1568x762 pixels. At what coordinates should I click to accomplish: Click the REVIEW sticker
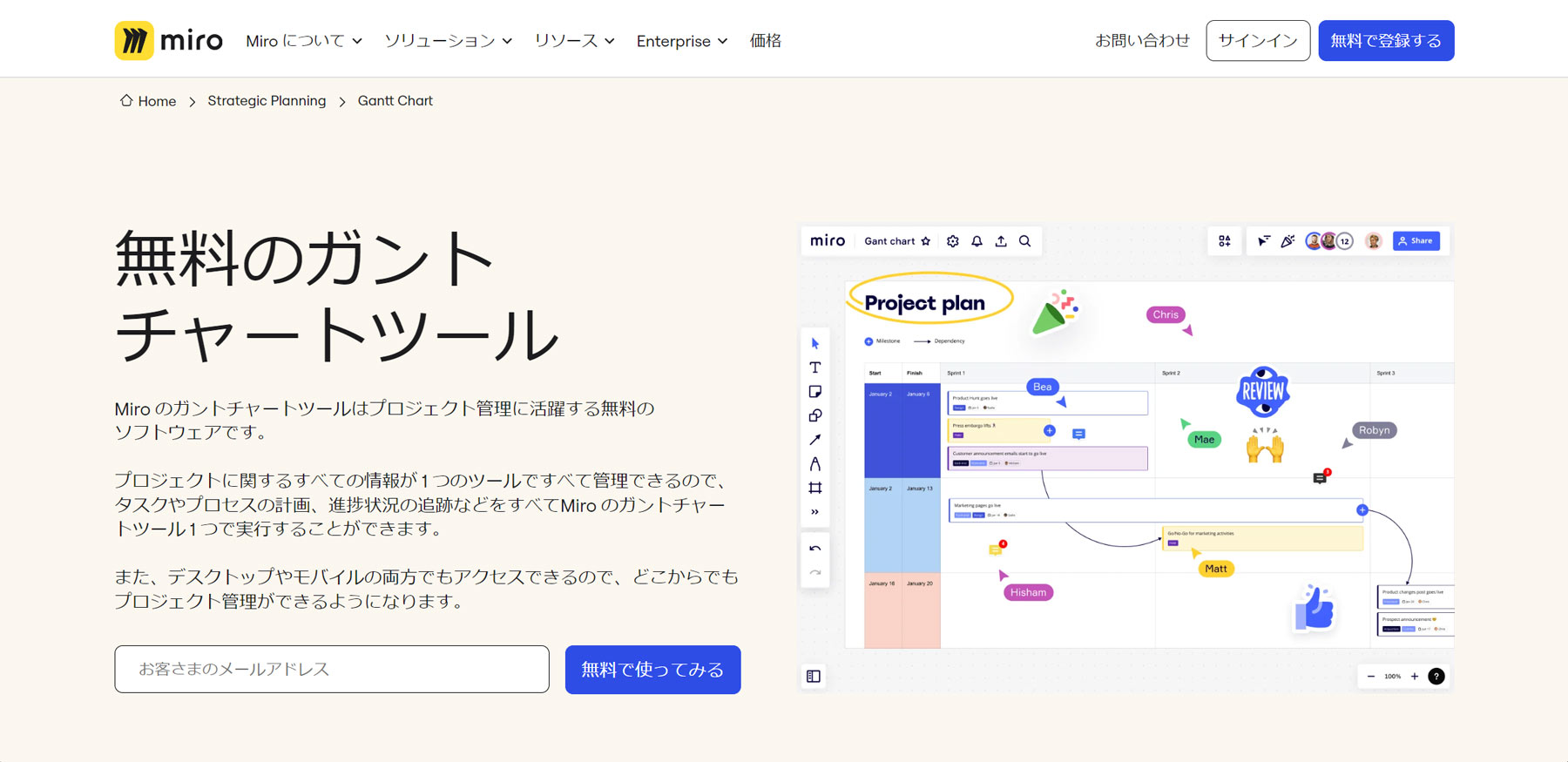click(x=1263, y=392)
